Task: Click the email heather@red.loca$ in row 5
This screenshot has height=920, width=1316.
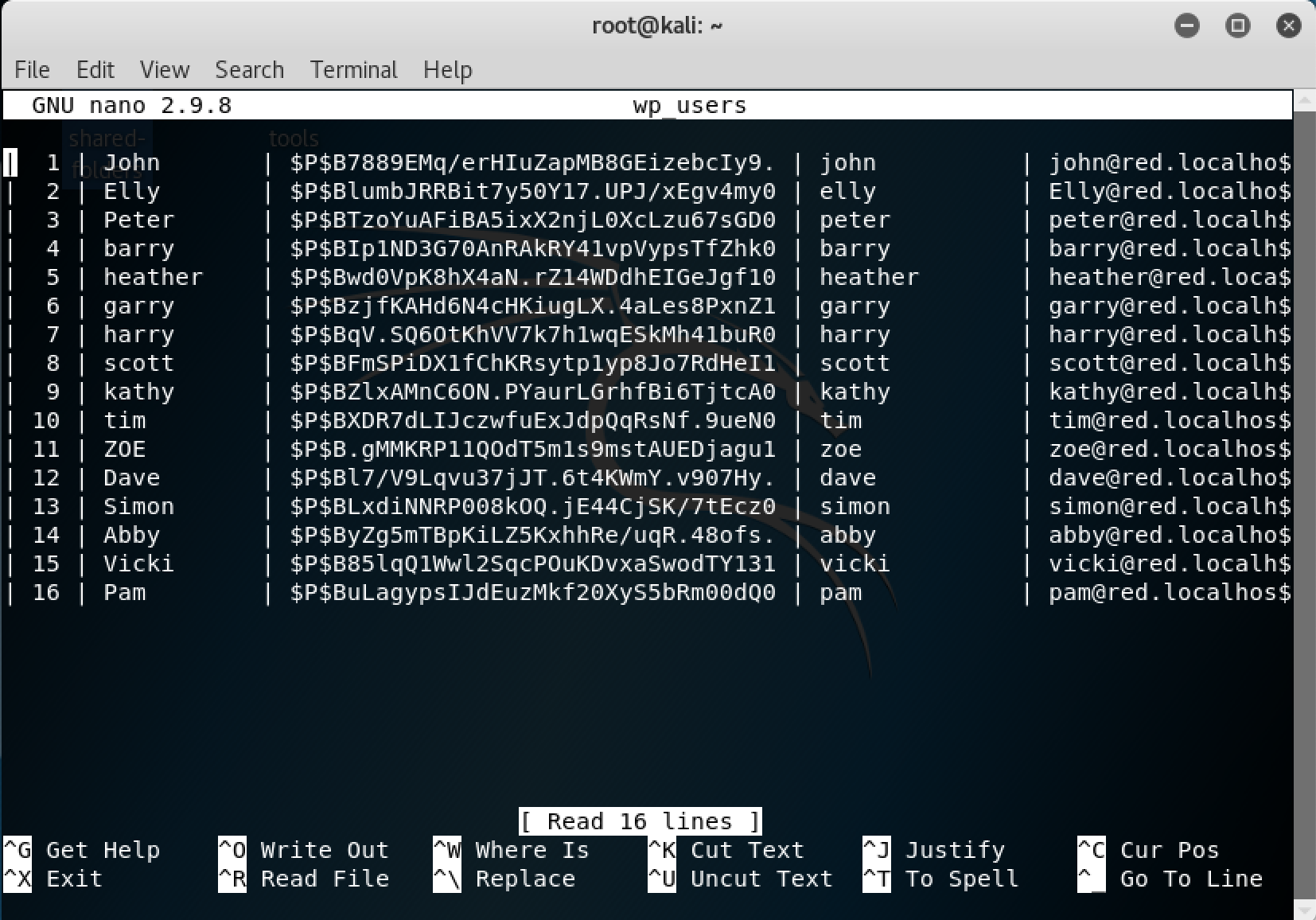Action: [1170, 278]
